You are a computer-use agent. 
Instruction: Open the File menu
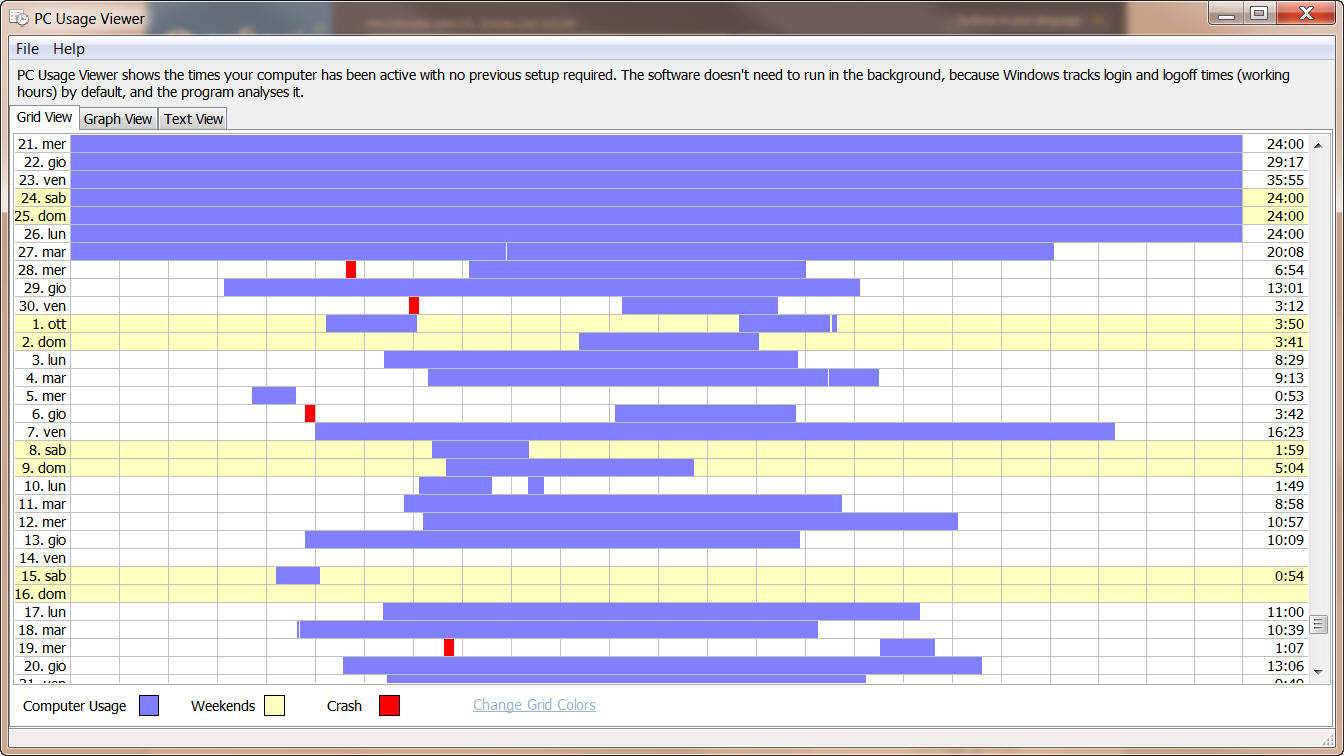[27, 49]
